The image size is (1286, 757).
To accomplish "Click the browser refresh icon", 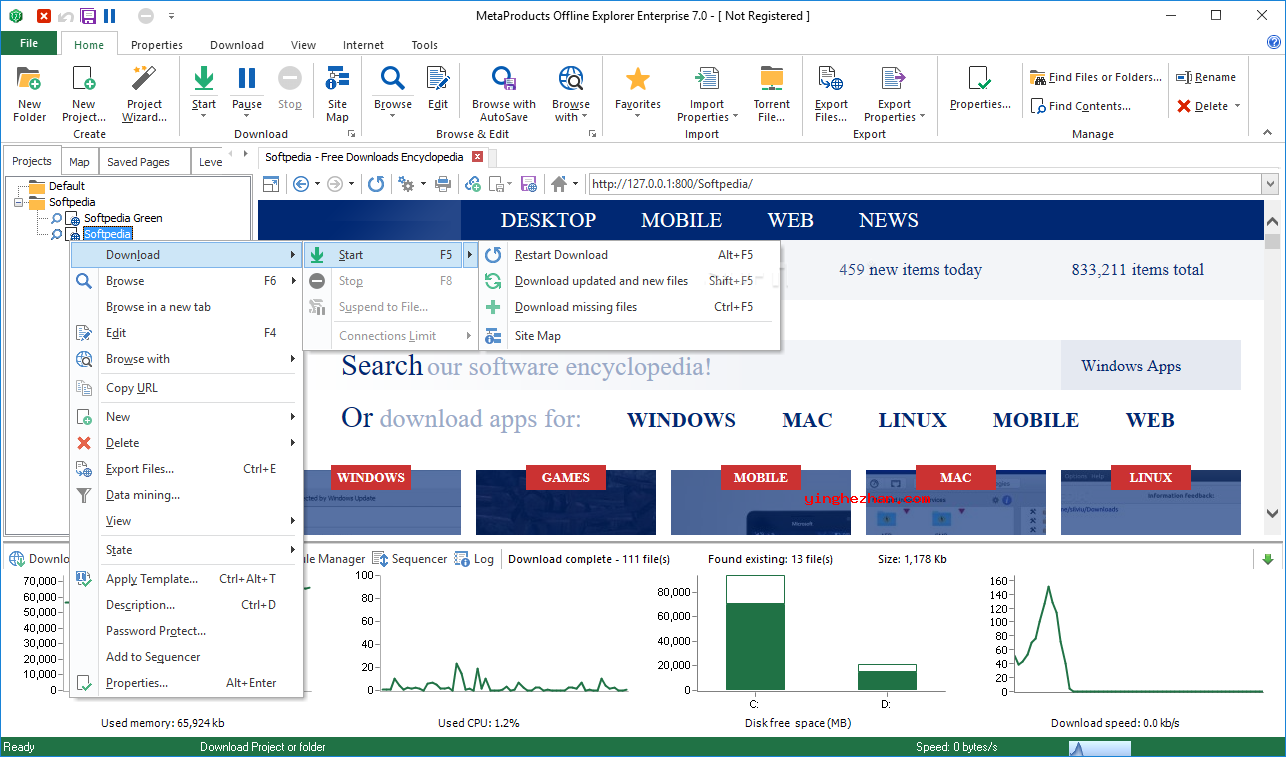I will pyautogui.click(x=376, y=184).
